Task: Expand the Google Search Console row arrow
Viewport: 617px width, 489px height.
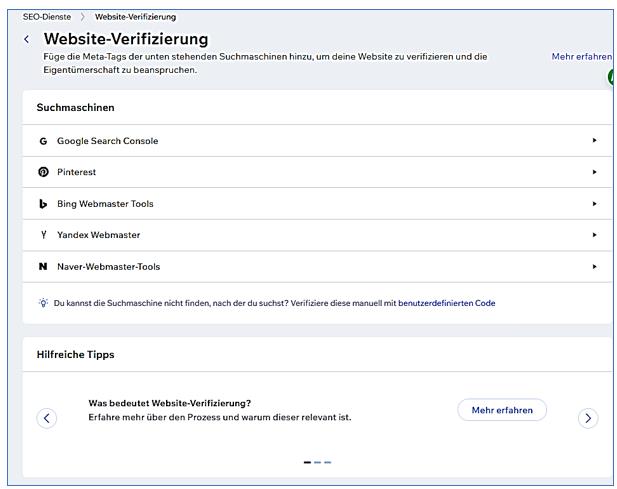Action: 594,140
